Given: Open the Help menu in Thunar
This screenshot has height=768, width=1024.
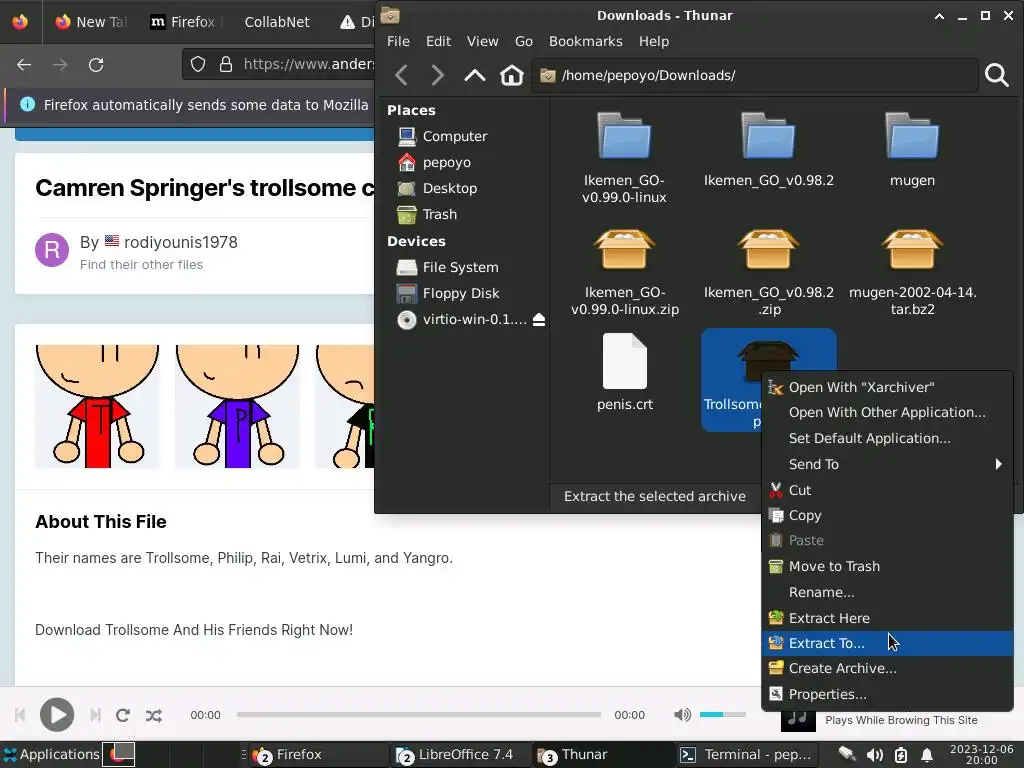Looking at the screenshot, I should (x=654, y=41).
